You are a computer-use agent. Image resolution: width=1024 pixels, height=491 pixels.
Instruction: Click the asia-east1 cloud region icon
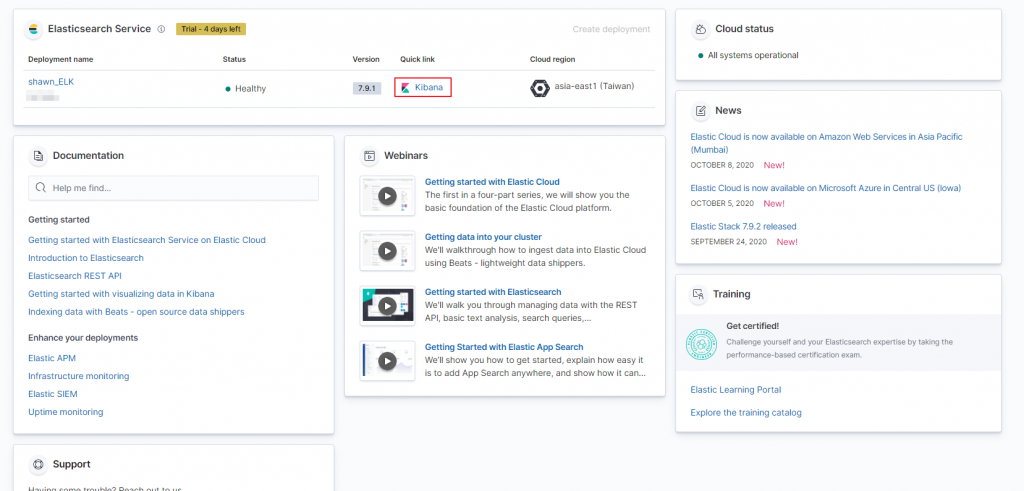click(x=539, y=88)
